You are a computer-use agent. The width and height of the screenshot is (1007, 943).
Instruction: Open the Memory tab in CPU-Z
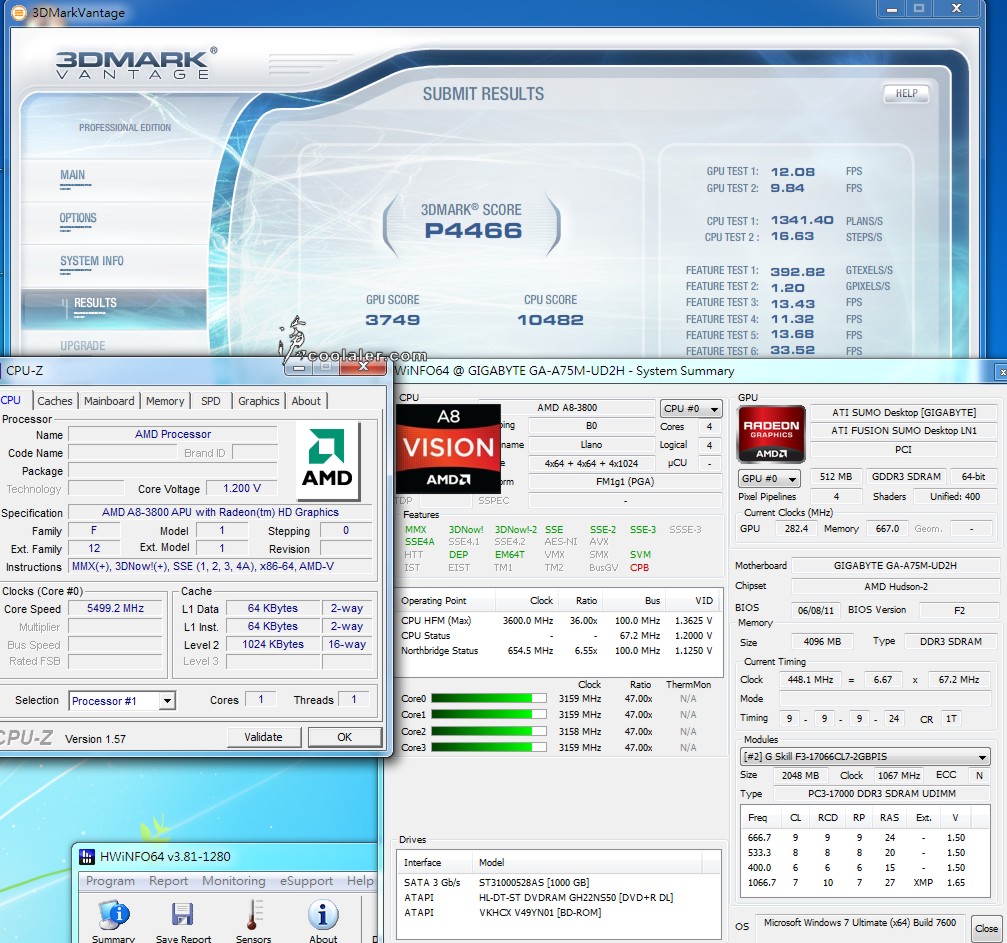(165, 401)
